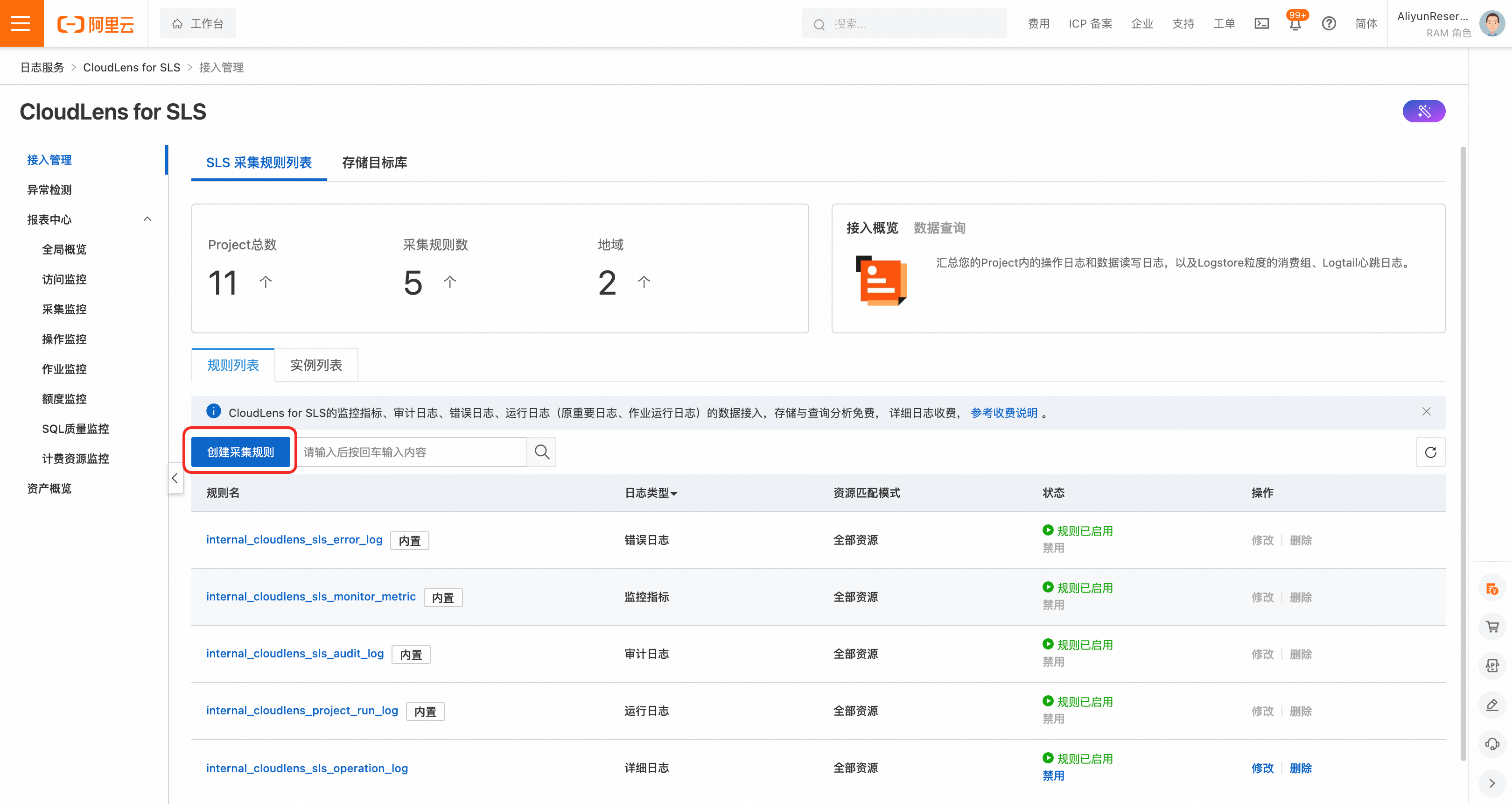Select 异常检测 in sidebar
Viewport: 1512px width, 804px height.
coord(49,190)
